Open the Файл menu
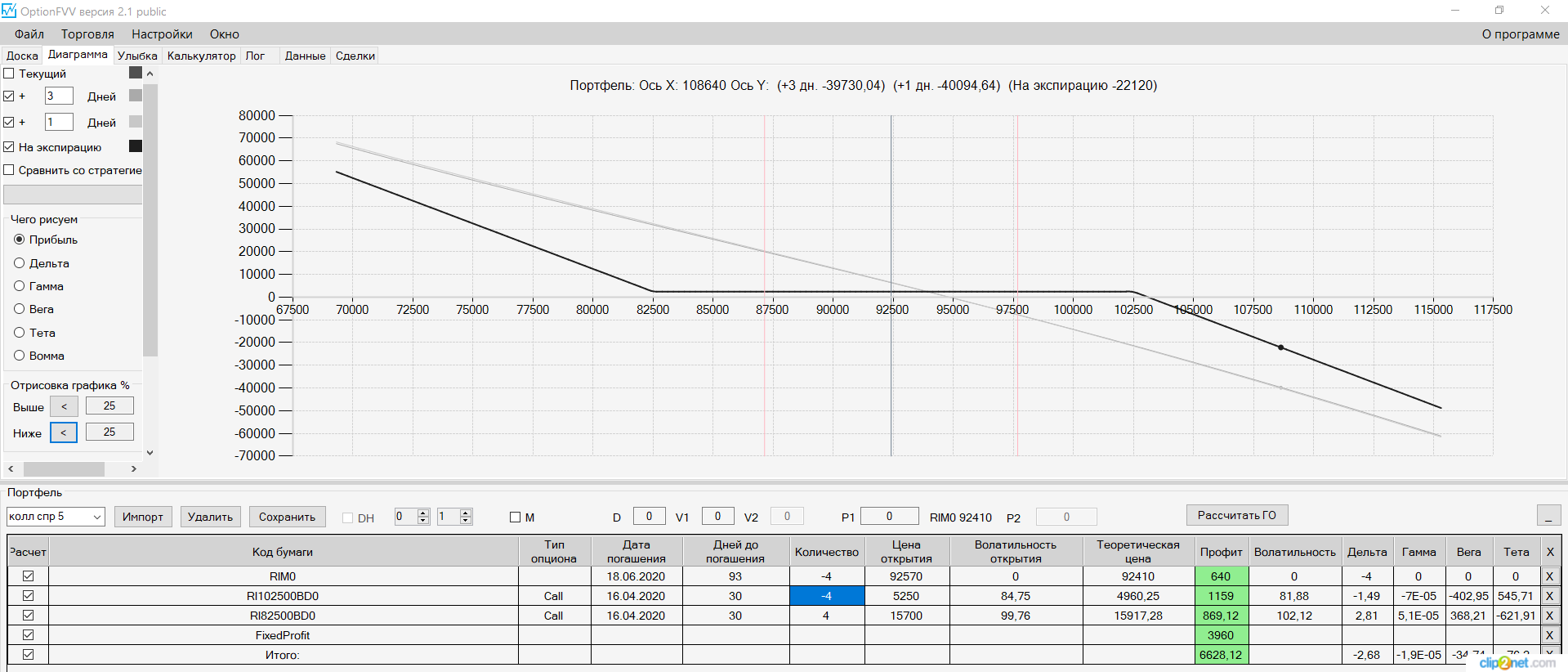Viewport: 1568px width, 672px height. click(29, 34)
